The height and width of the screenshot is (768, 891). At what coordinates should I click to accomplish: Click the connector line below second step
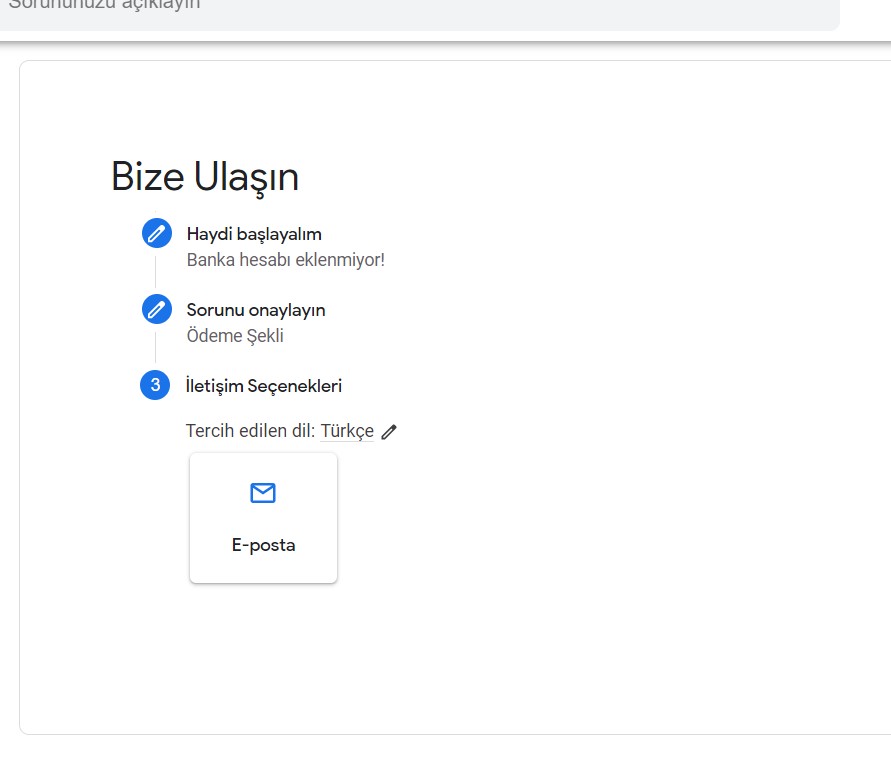155,348
